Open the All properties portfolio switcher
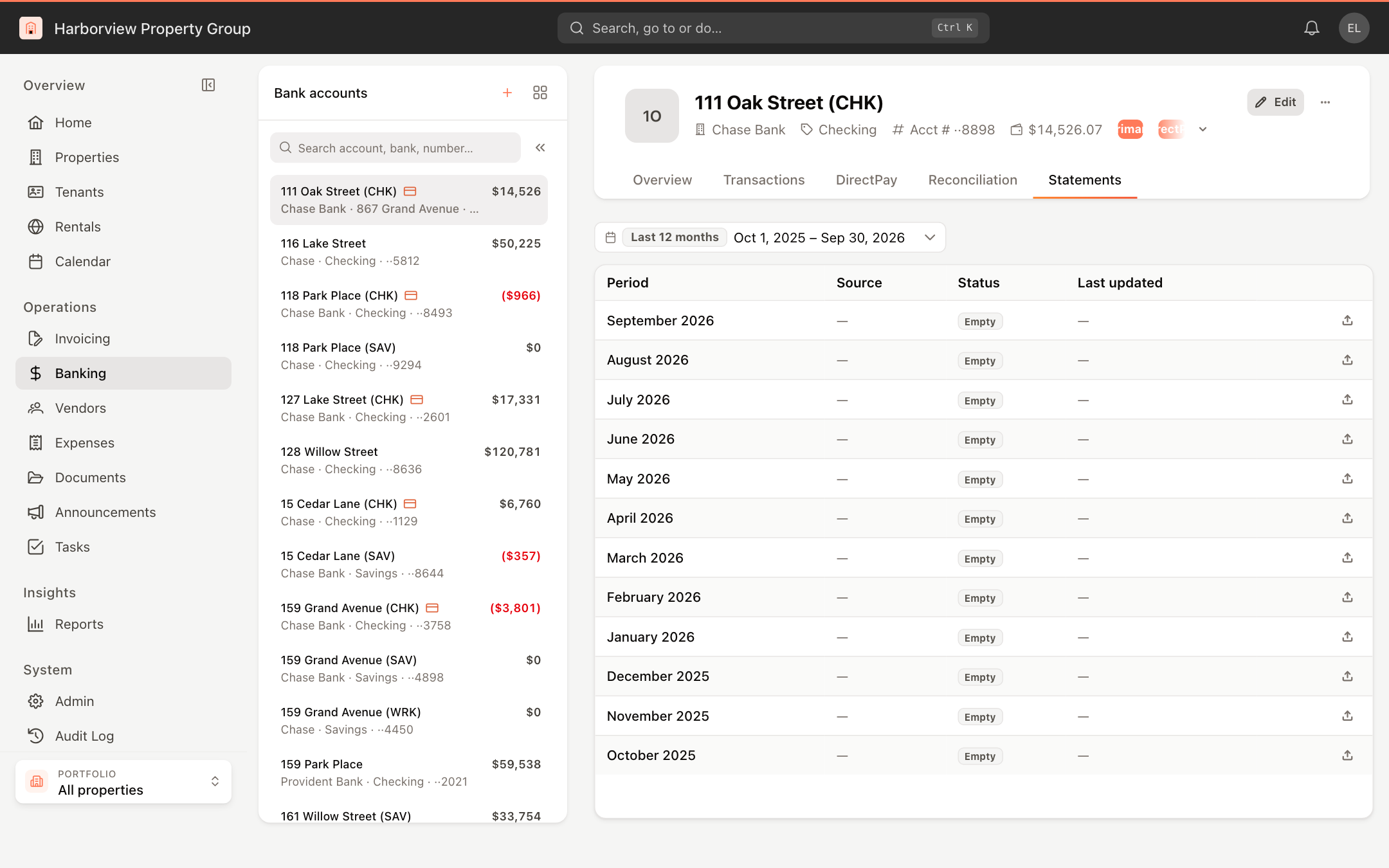The width and height of the screenshot is (1389, 868). coord(123,782)
